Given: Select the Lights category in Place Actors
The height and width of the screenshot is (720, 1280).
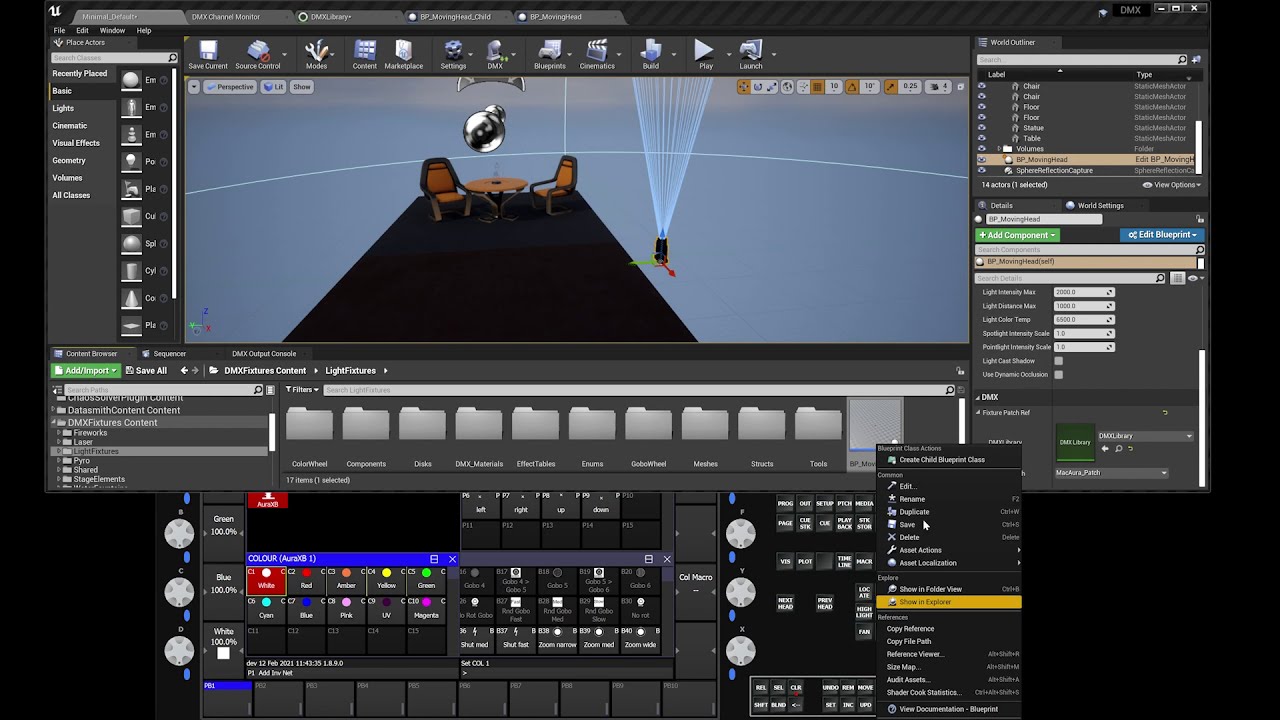Looking at the screenshot, I should [x=63, y=108].
